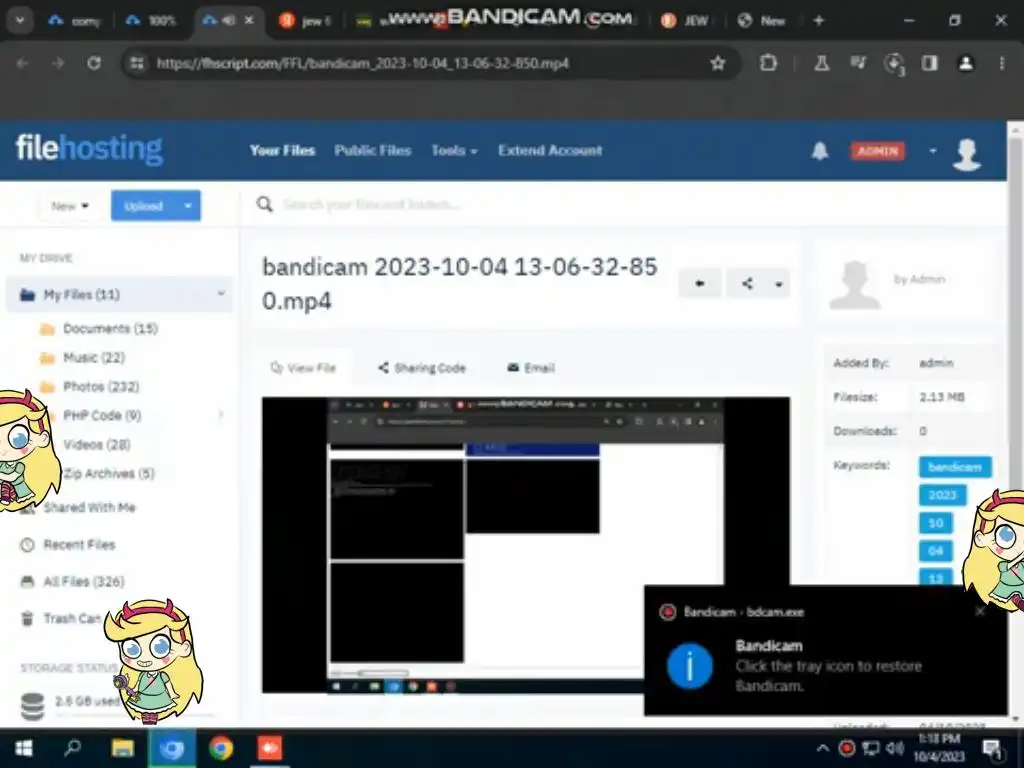
Task: Open taskbar search
Action: click(x=72, y=747)
